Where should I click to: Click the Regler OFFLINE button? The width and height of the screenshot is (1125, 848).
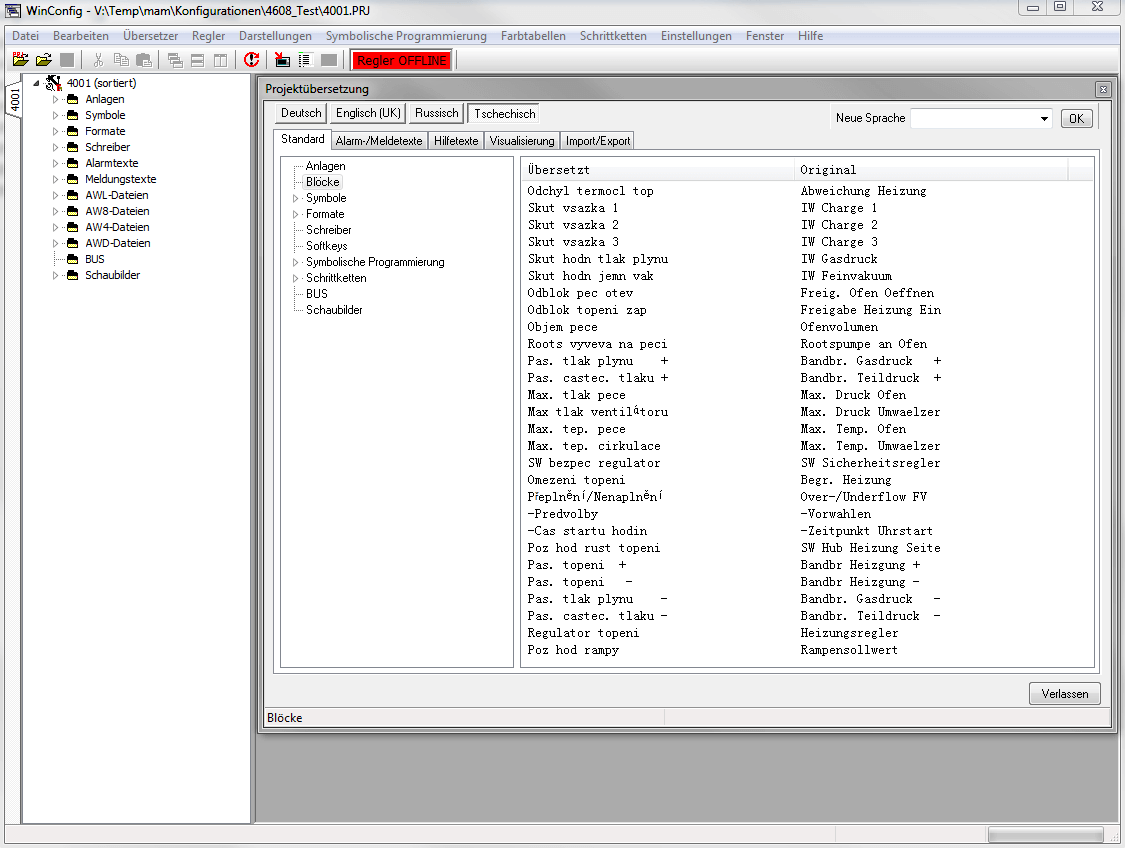tap(402, 60)
